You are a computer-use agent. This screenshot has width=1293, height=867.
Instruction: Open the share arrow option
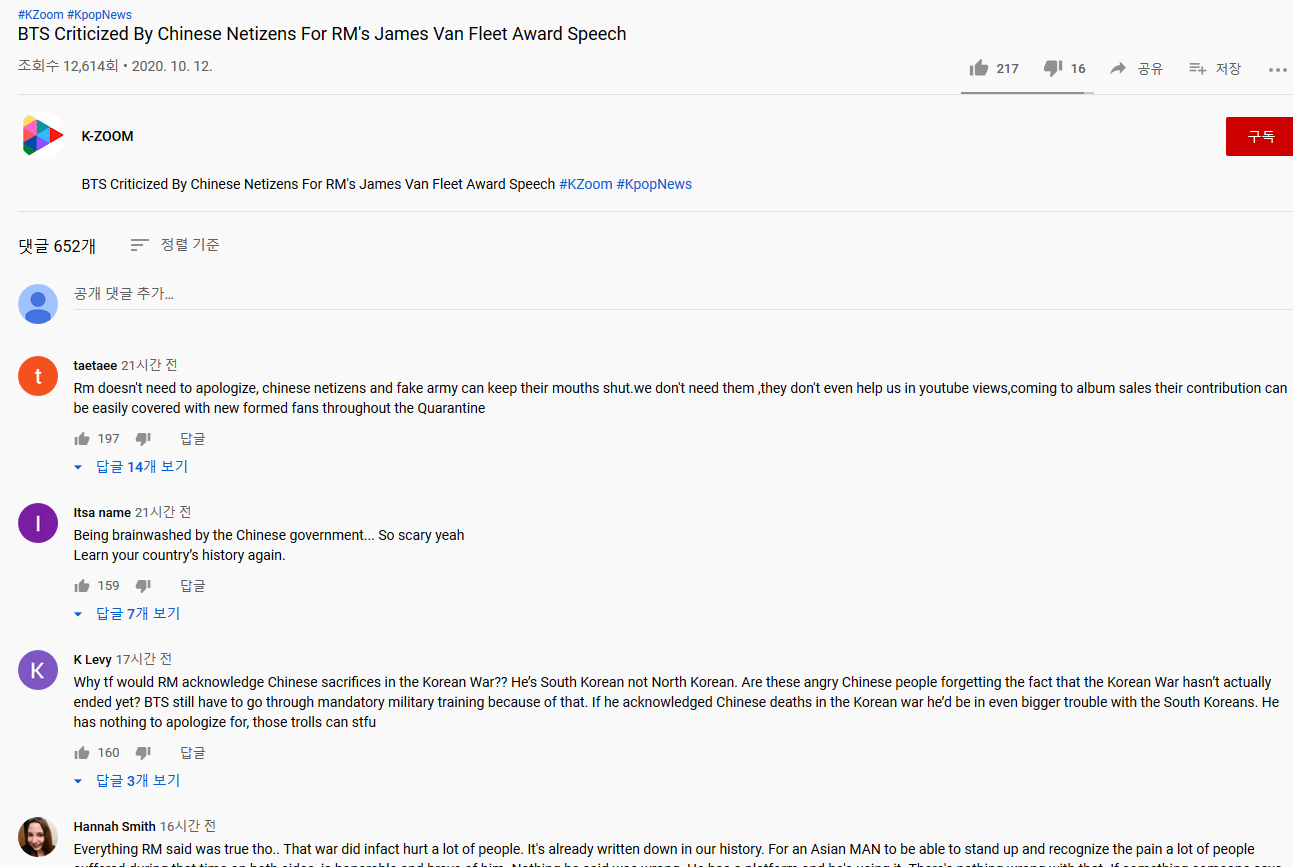(1118, 68)
